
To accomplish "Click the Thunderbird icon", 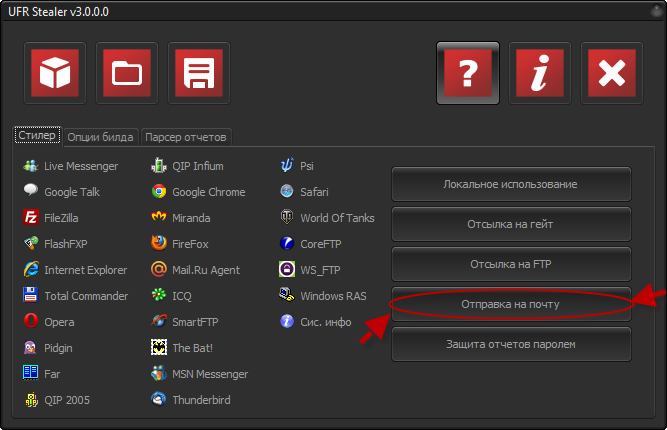I will [x=159, y=399].
